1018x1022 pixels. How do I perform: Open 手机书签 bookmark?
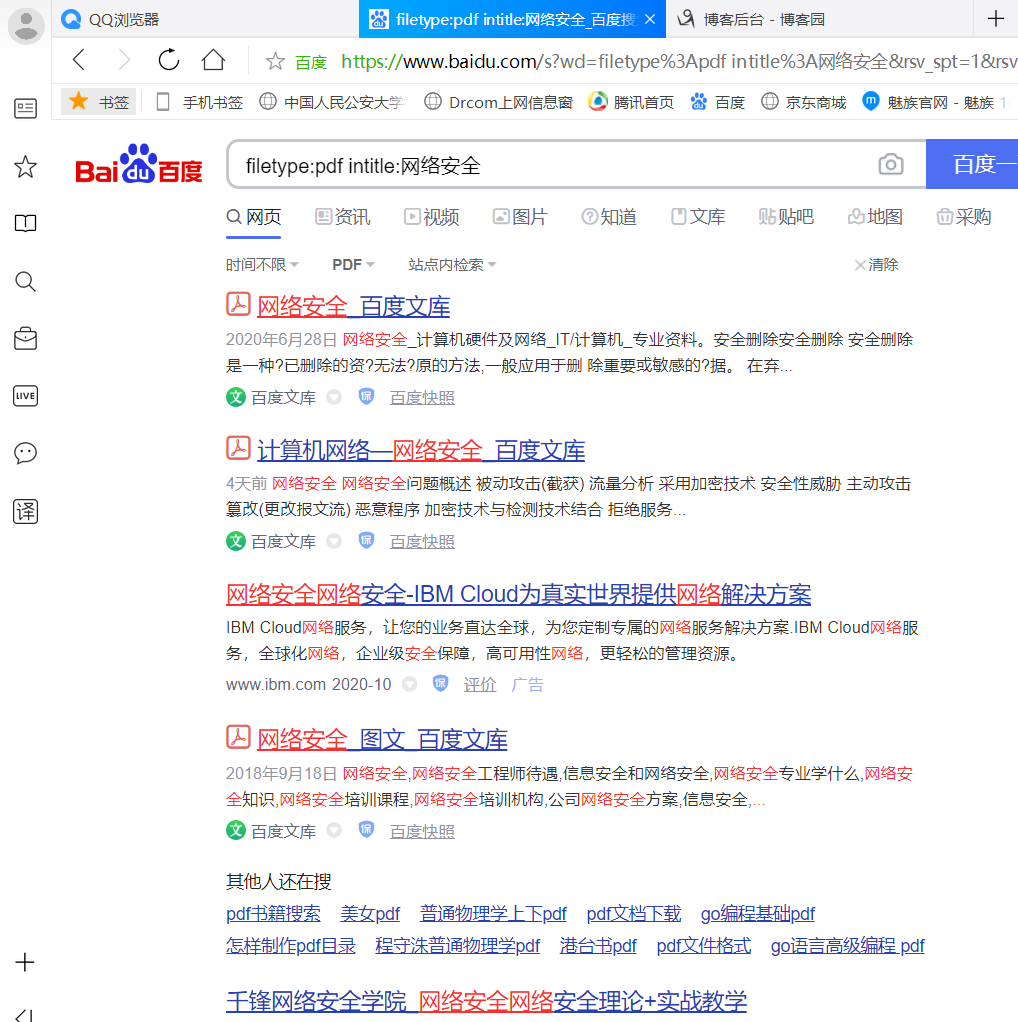199,102
